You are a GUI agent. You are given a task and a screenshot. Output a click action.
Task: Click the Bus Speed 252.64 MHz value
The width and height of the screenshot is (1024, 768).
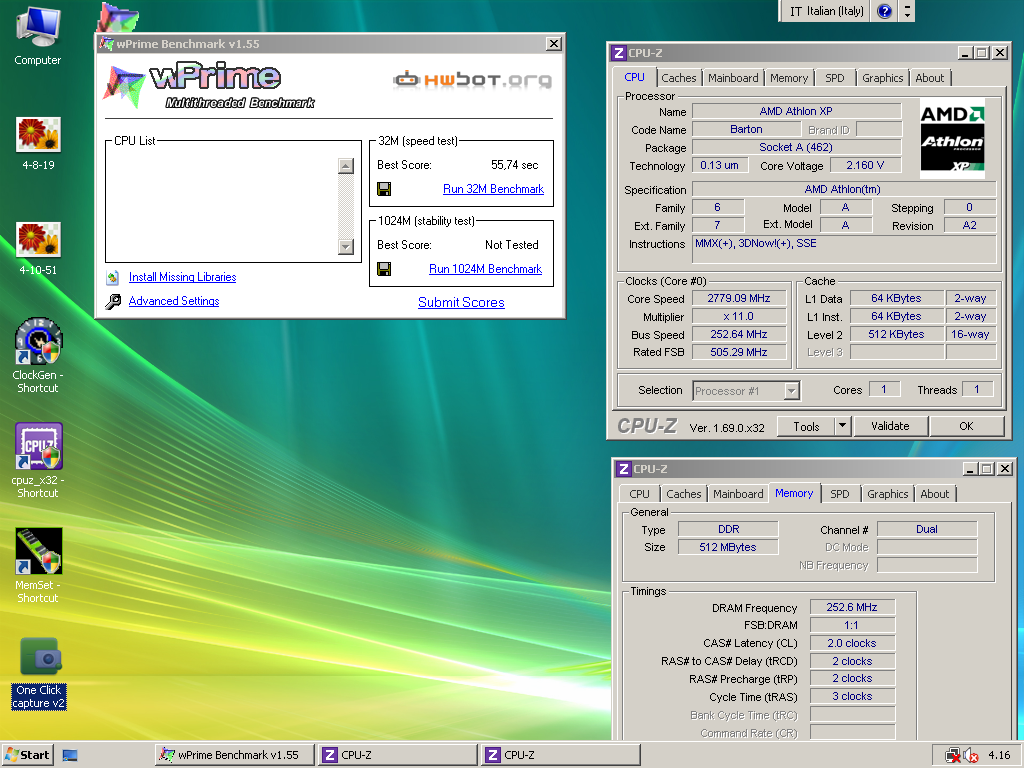(x=739, y=334)
